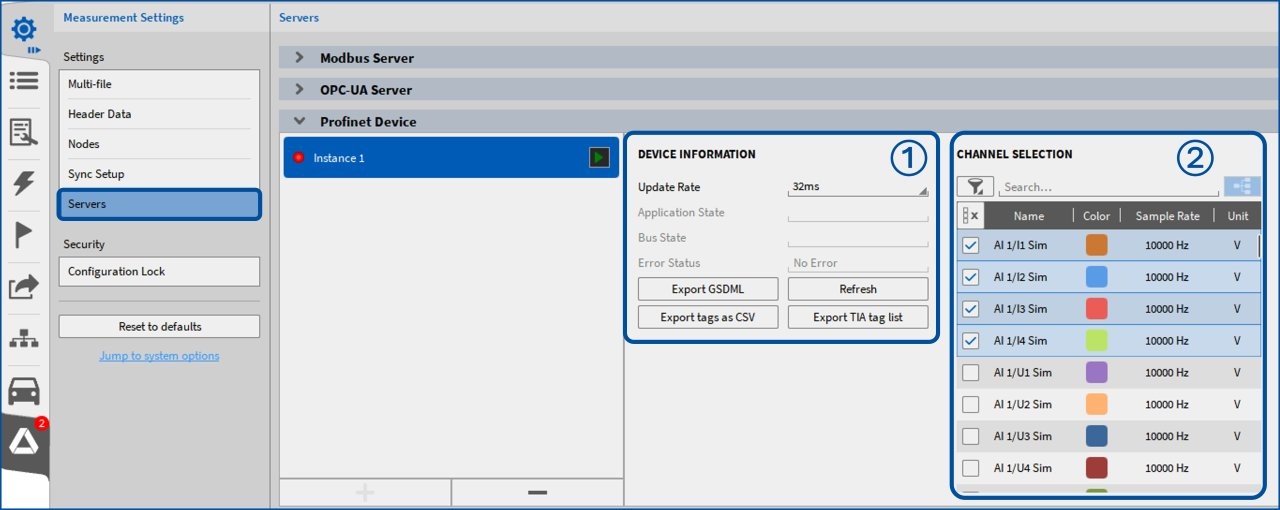Open the vehicle car sidebar icon
Viewport: 1280px width, 510px height.
(x=23, y=390)
